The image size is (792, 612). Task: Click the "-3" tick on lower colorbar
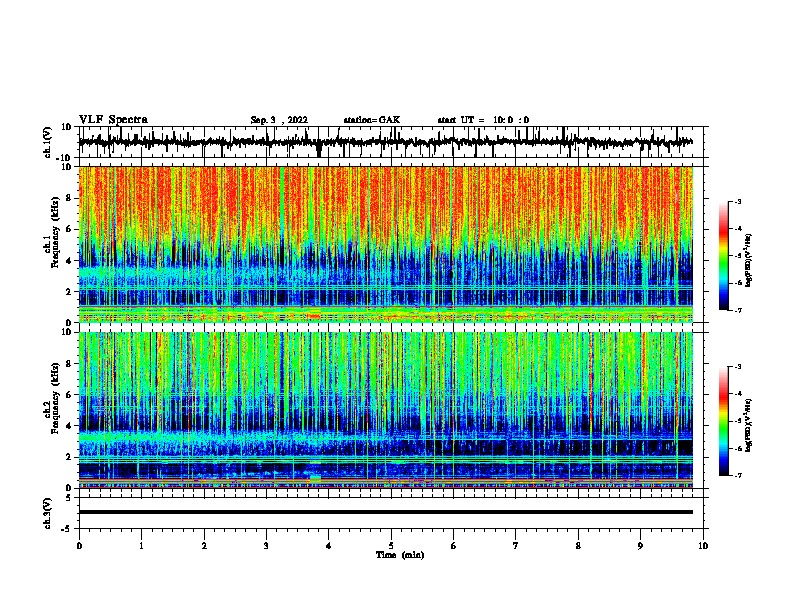(738, 367)
